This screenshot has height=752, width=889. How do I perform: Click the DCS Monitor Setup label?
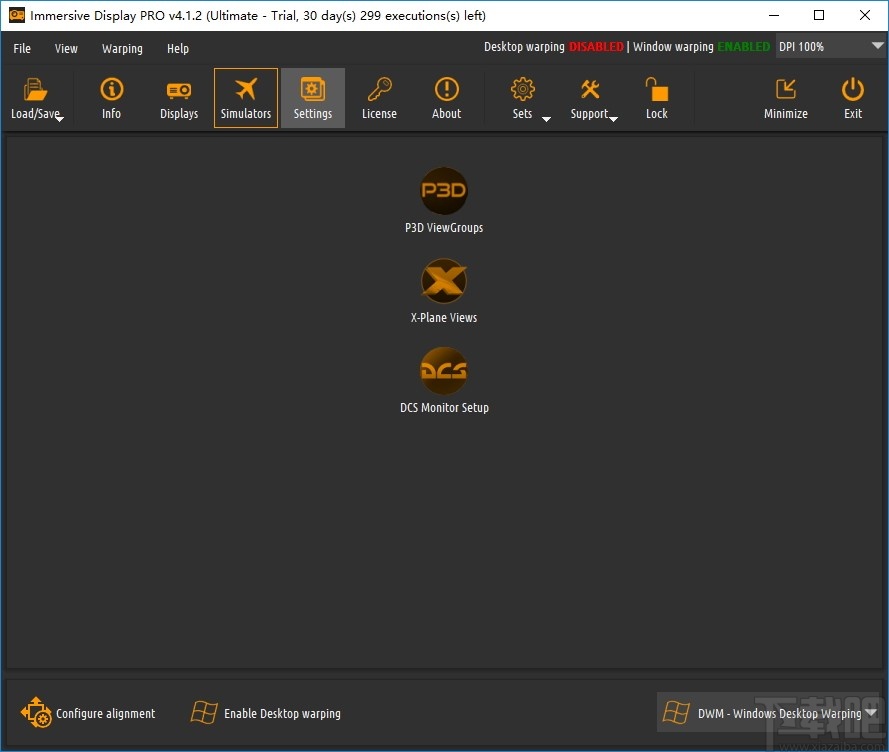click(444, 408)
